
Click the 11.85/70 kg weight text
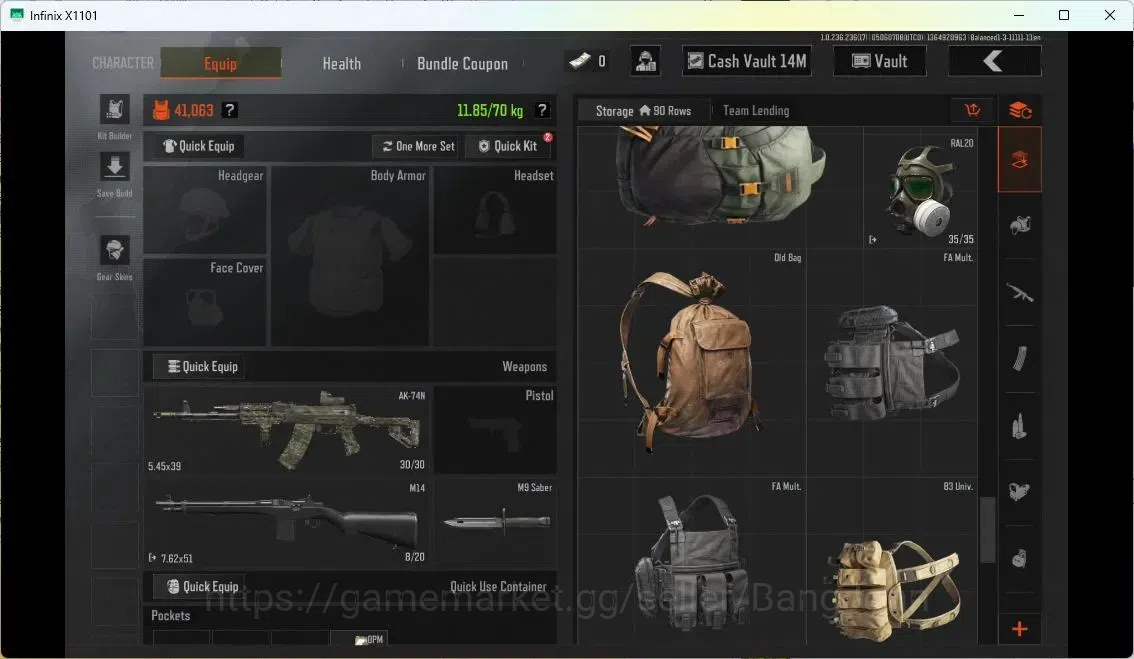click(x=490, y=111)
